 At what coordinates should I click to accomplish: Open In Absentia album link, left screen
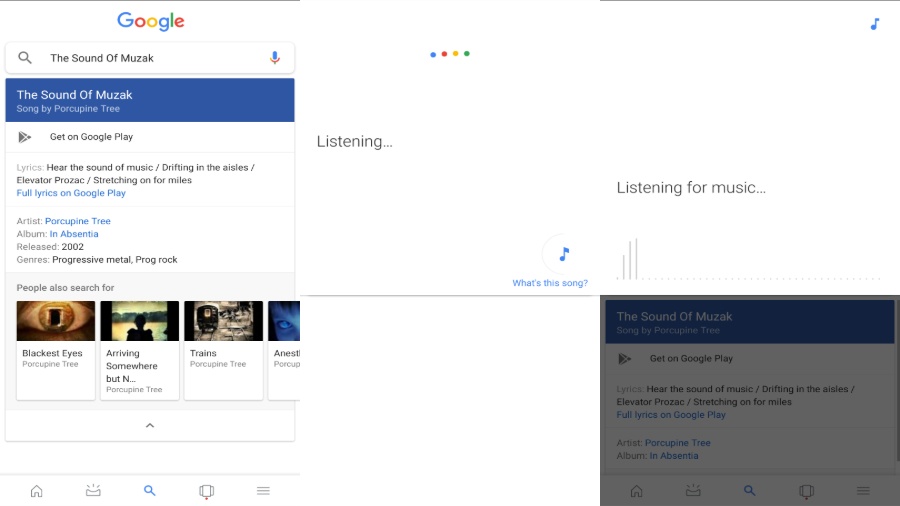(74, 234)
